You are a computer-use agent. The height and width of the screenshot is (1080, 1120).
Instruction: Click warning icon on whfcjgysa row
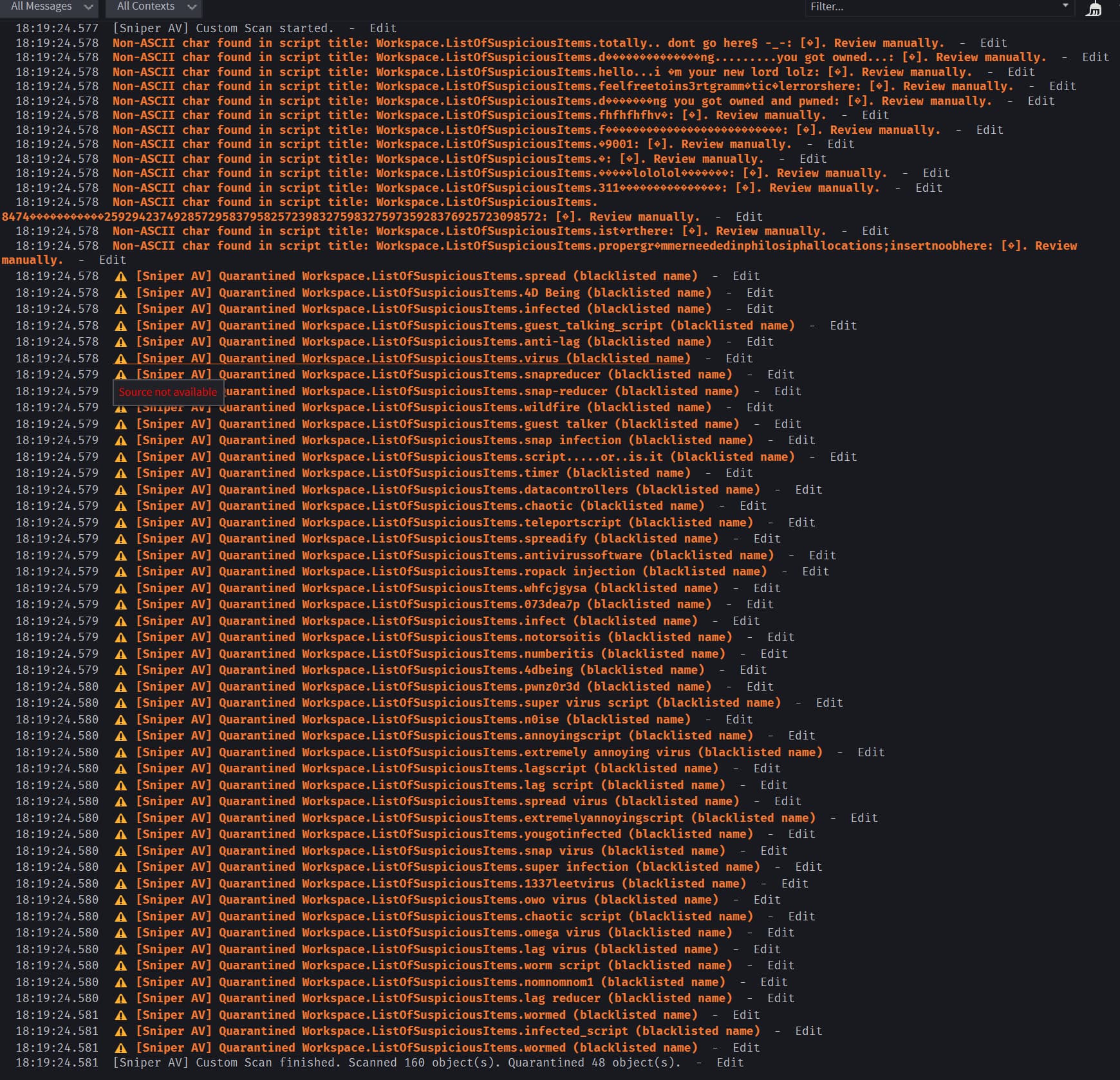(121, 589)
